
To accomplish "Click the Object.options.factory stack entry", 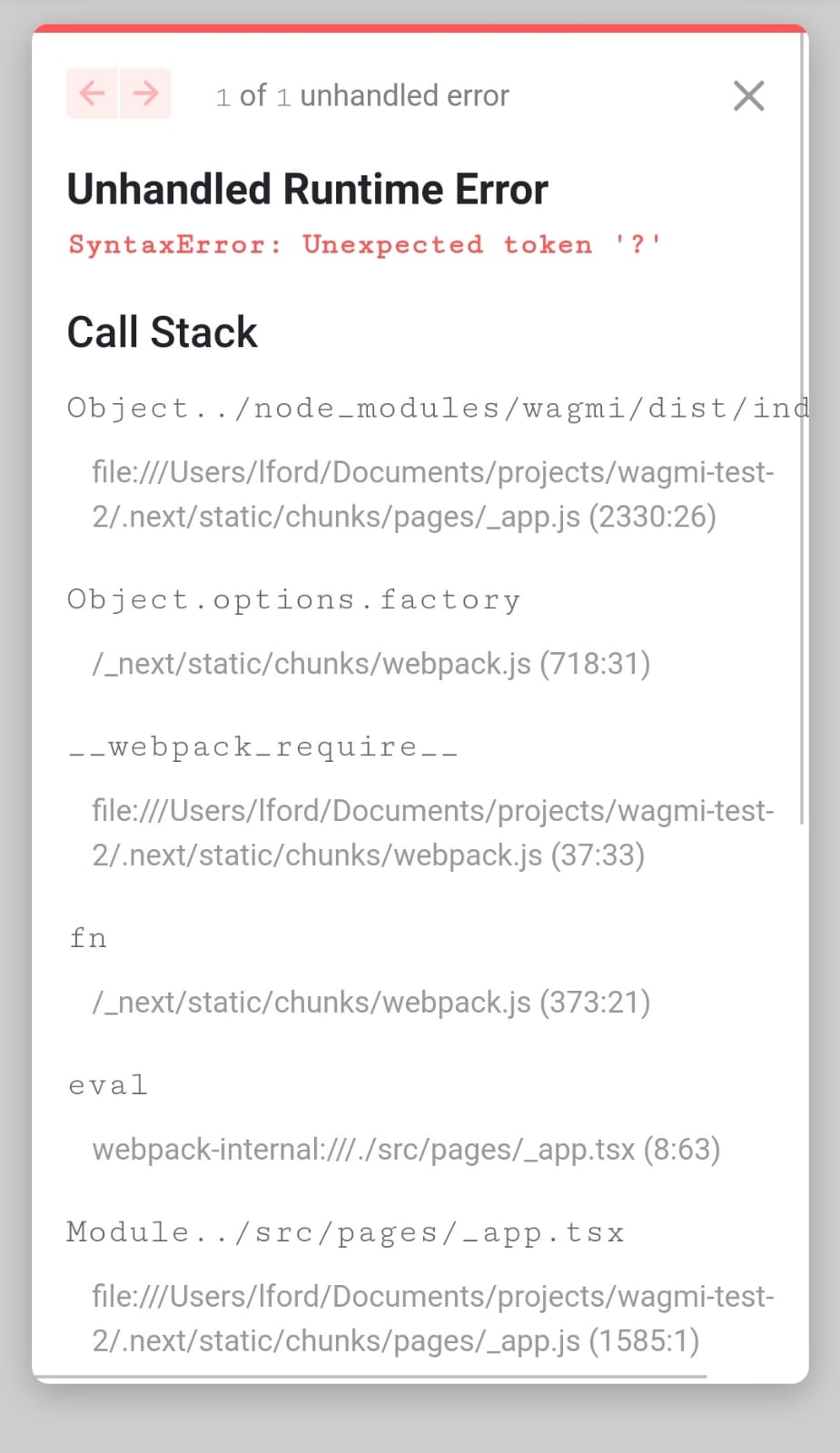I will pyautogui.click(x=293, y=599).
